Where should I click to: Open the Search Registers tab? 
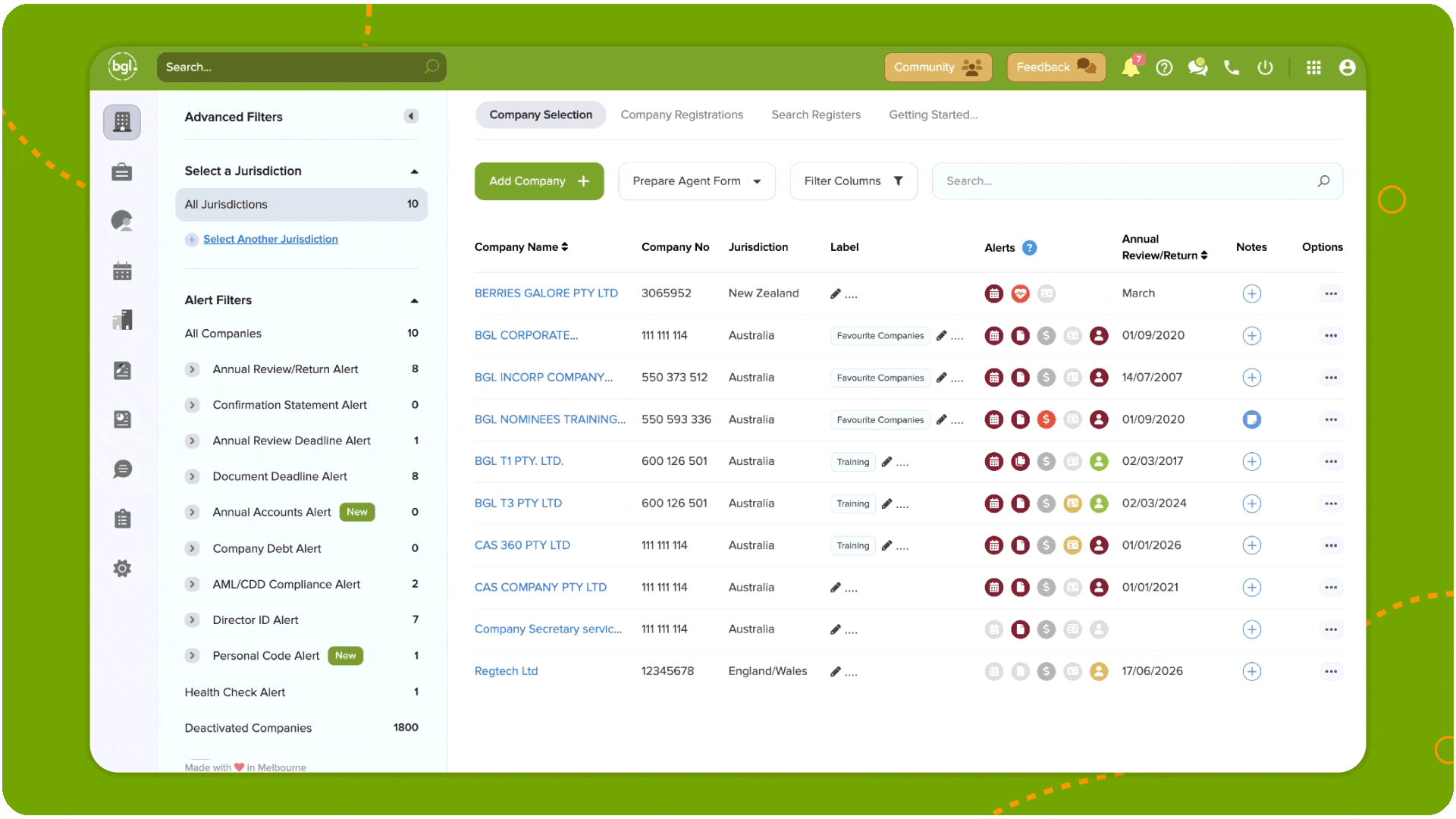tap(816, 115)
